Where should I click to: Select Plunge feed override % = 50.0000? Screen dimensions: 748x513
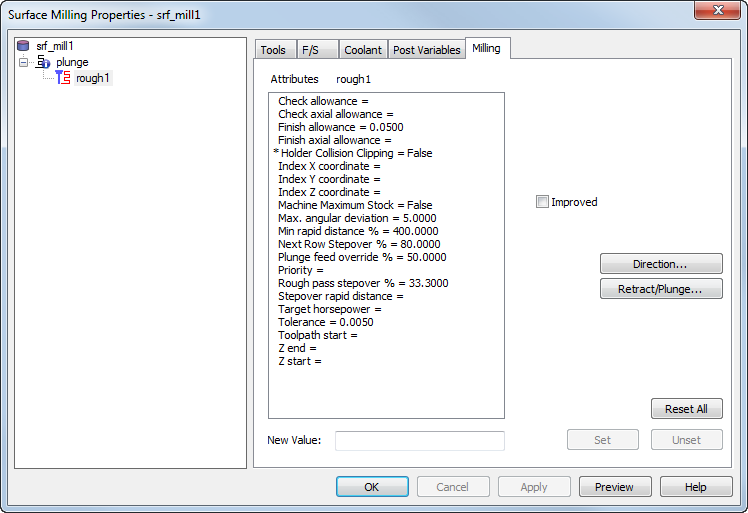tap(362, 257)
